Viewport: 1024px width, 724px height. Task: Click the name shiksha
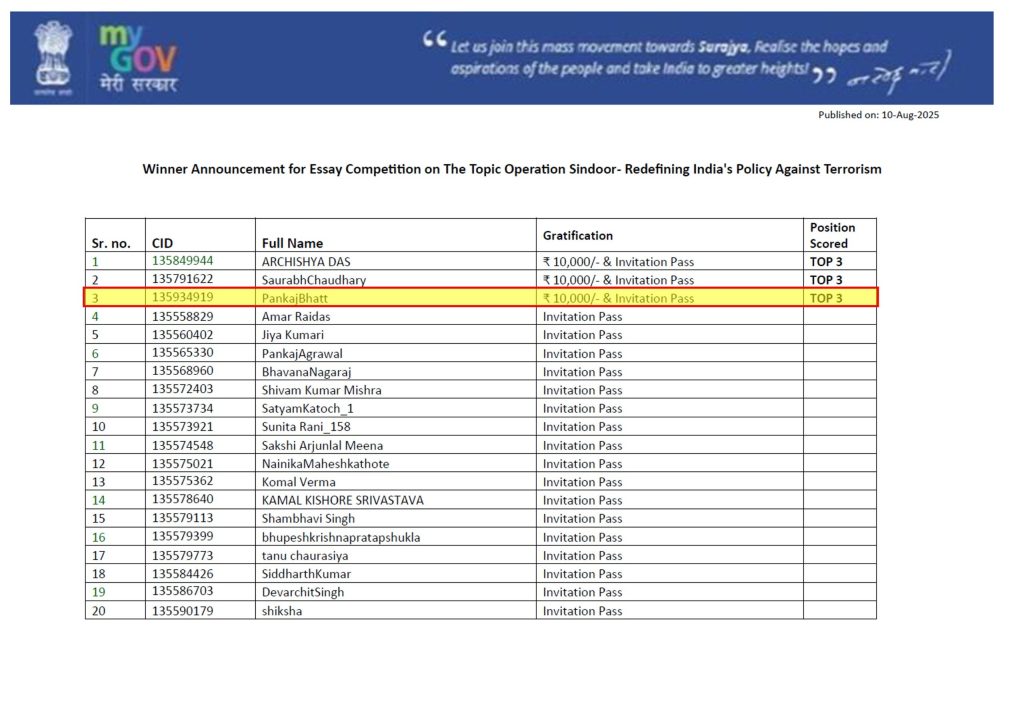(282, 612)
